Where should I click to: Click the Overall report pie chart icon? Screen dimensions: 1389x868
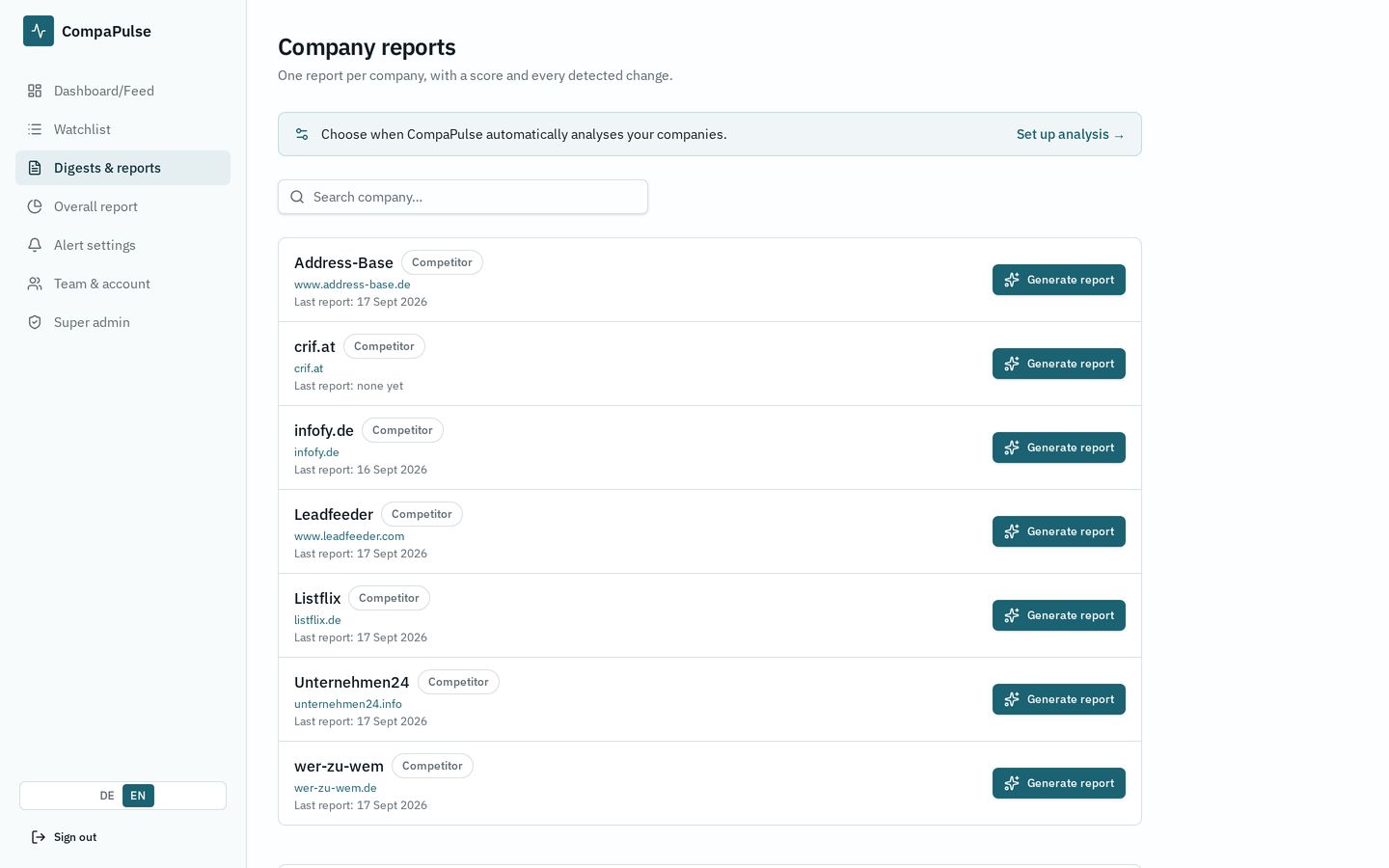click(35, 206)
